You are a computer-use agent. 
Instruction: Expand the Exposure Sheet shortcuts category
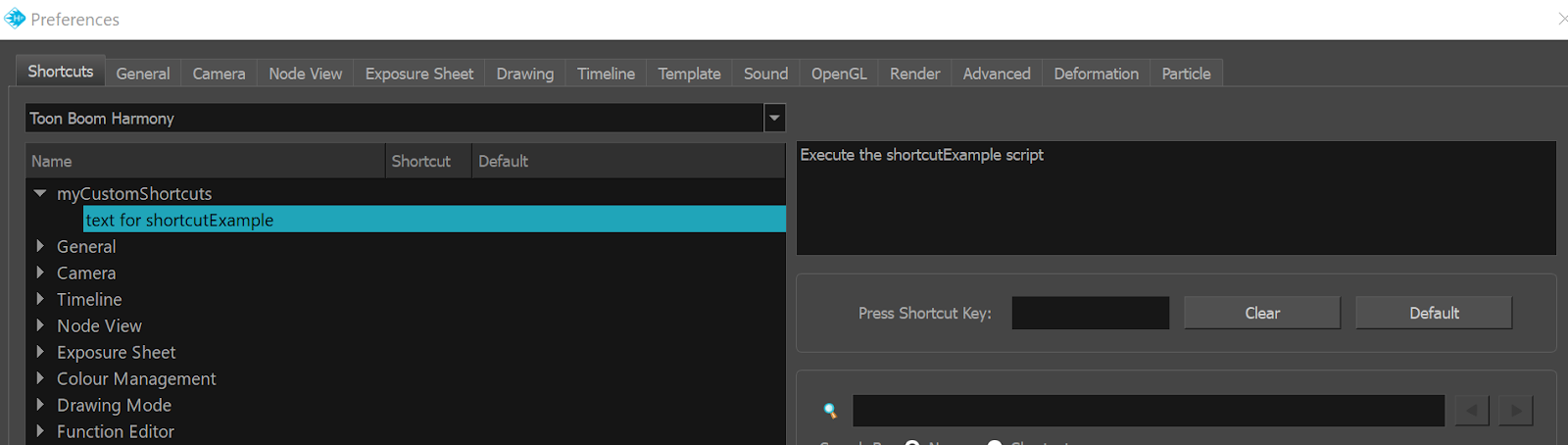pos(40,352)
